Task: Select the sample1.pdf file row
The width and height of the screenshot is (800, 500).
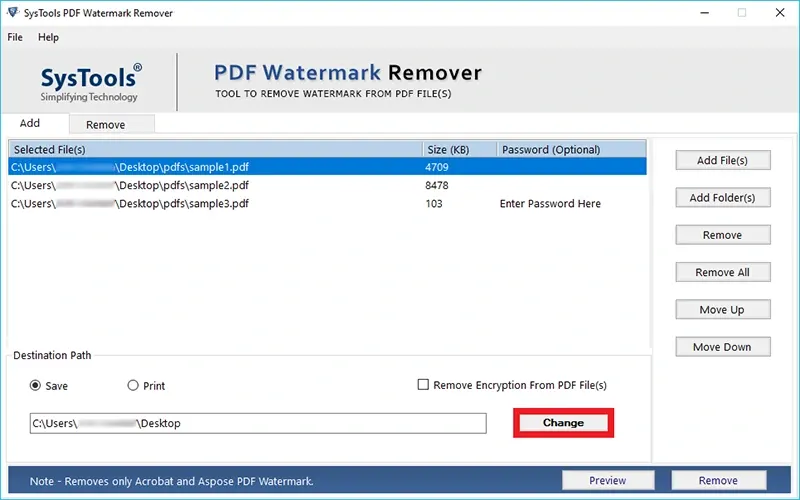Action: point(327,167)
